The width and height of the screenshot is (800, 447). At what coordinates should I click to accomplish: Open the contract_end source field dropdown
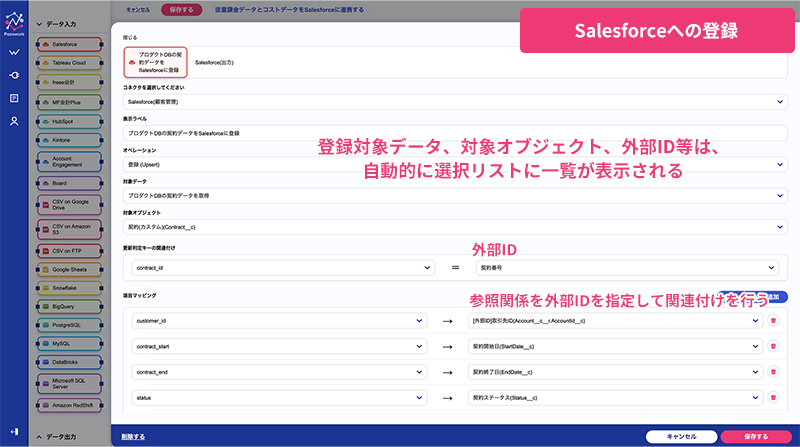coord(279,371)
